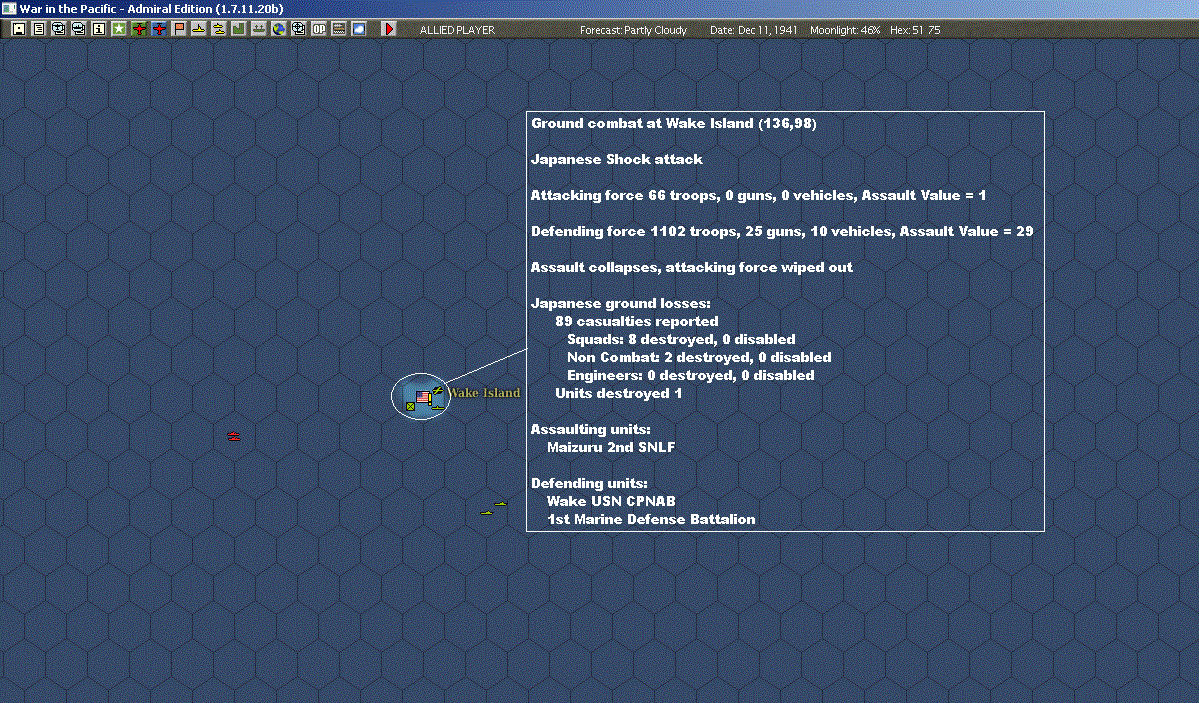The width and height of the screenshot is (1199, 703).
Task: Click the 'Assault collapses' result line
Action: point(692,267)
